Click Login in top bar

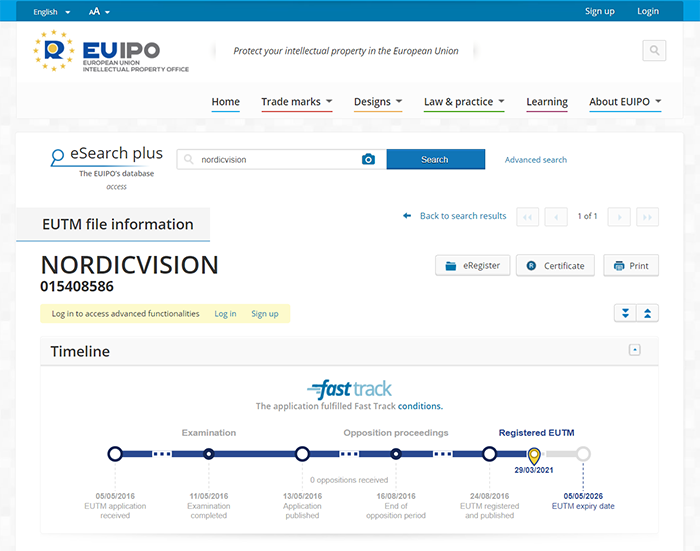coord(648,11)
